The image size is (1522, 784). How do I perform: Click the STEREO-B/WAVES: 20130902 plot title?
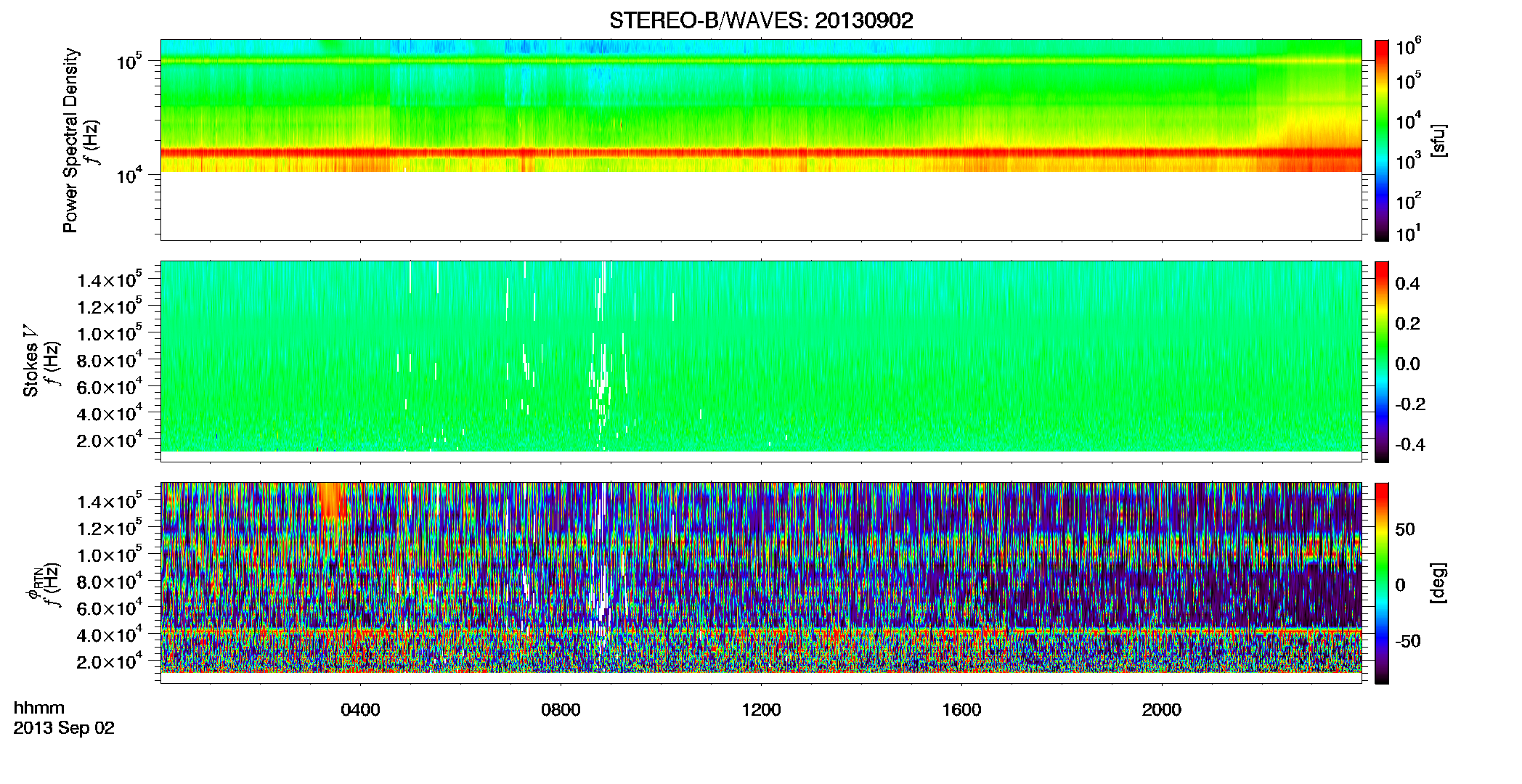click(761, 21)
